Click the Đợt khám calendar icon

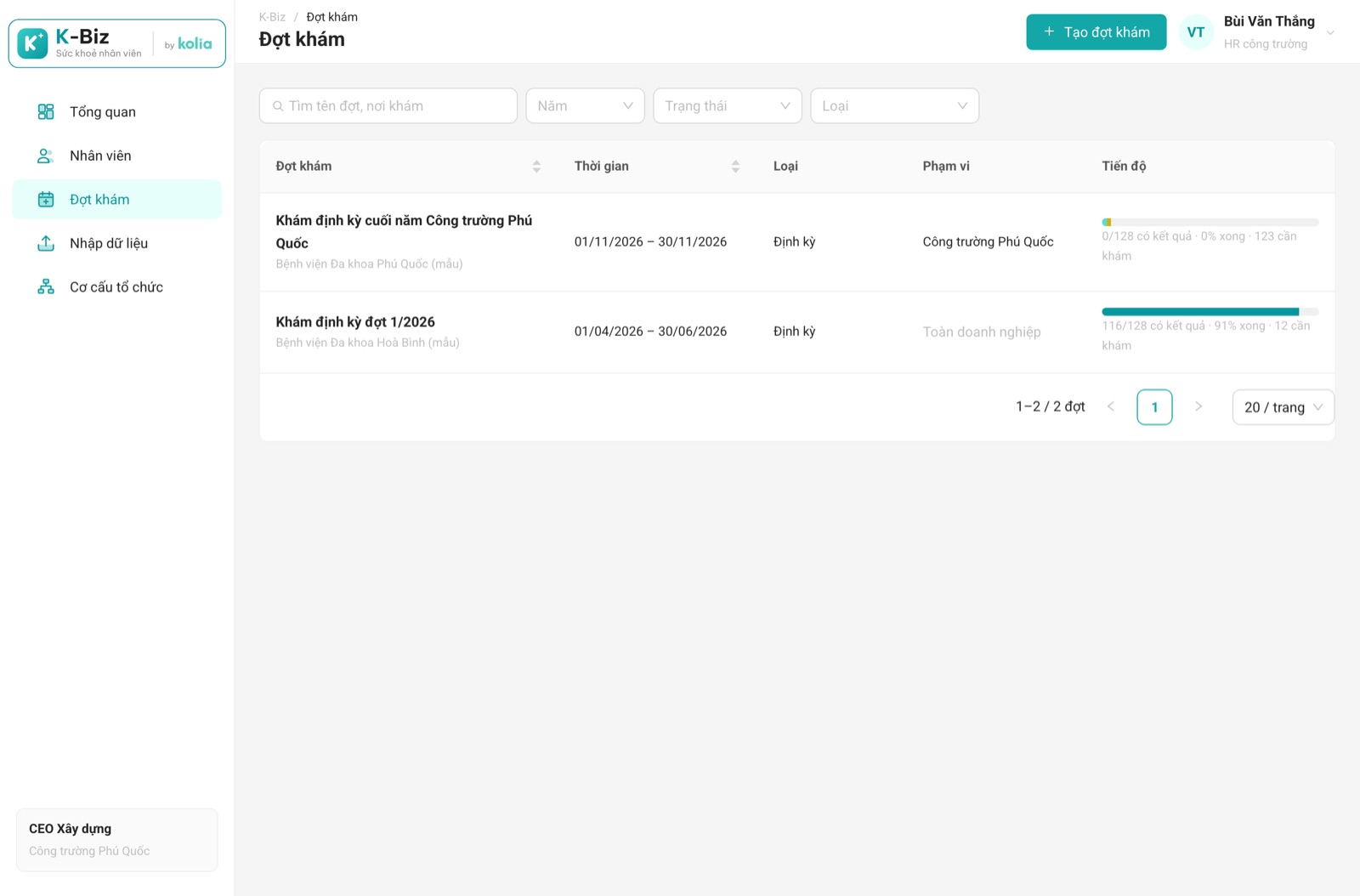coord(46,199)
